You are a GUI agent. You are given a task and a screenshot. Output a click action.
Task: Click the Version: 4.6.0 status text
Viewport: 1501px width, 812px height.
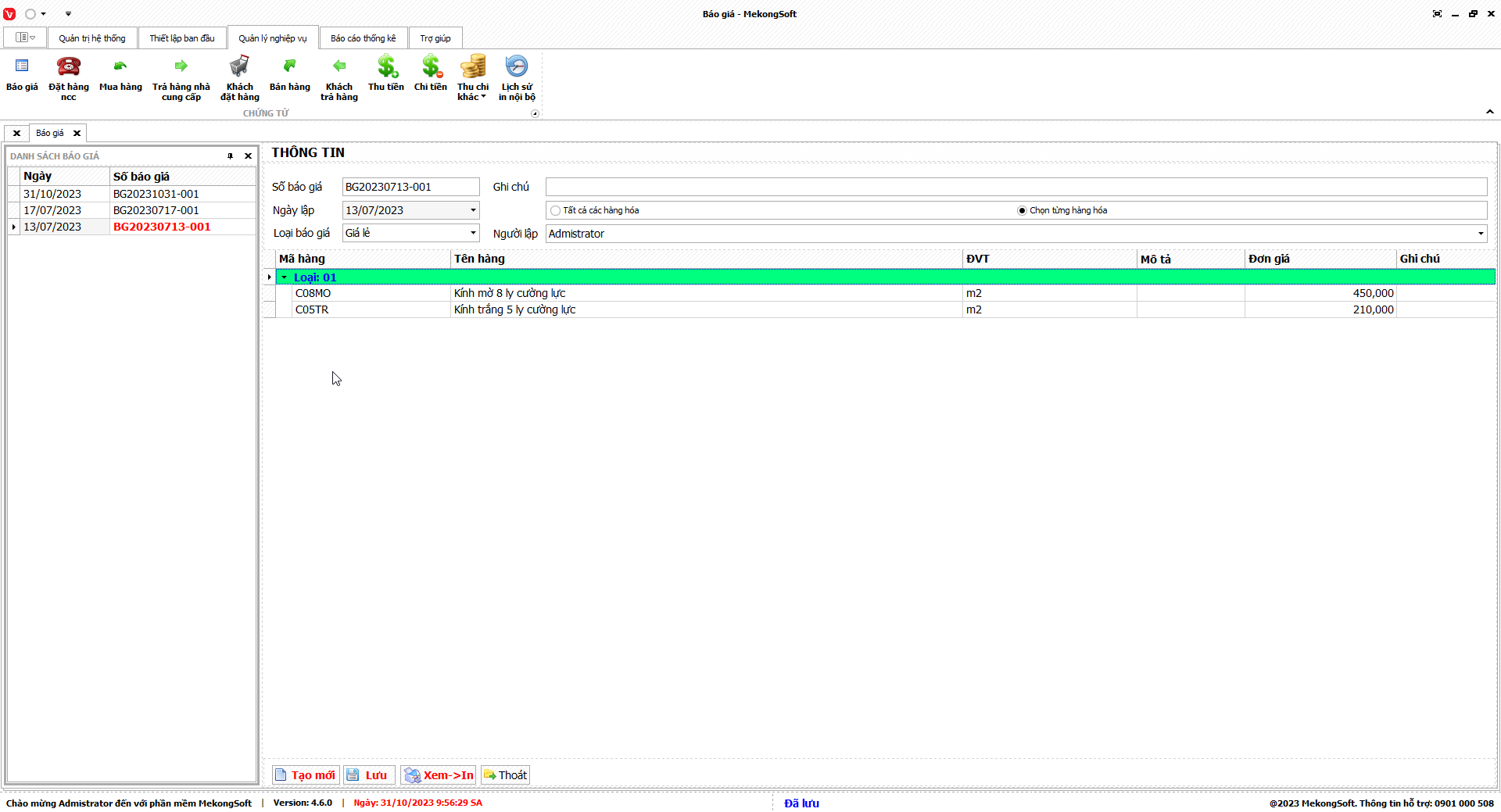303,803
